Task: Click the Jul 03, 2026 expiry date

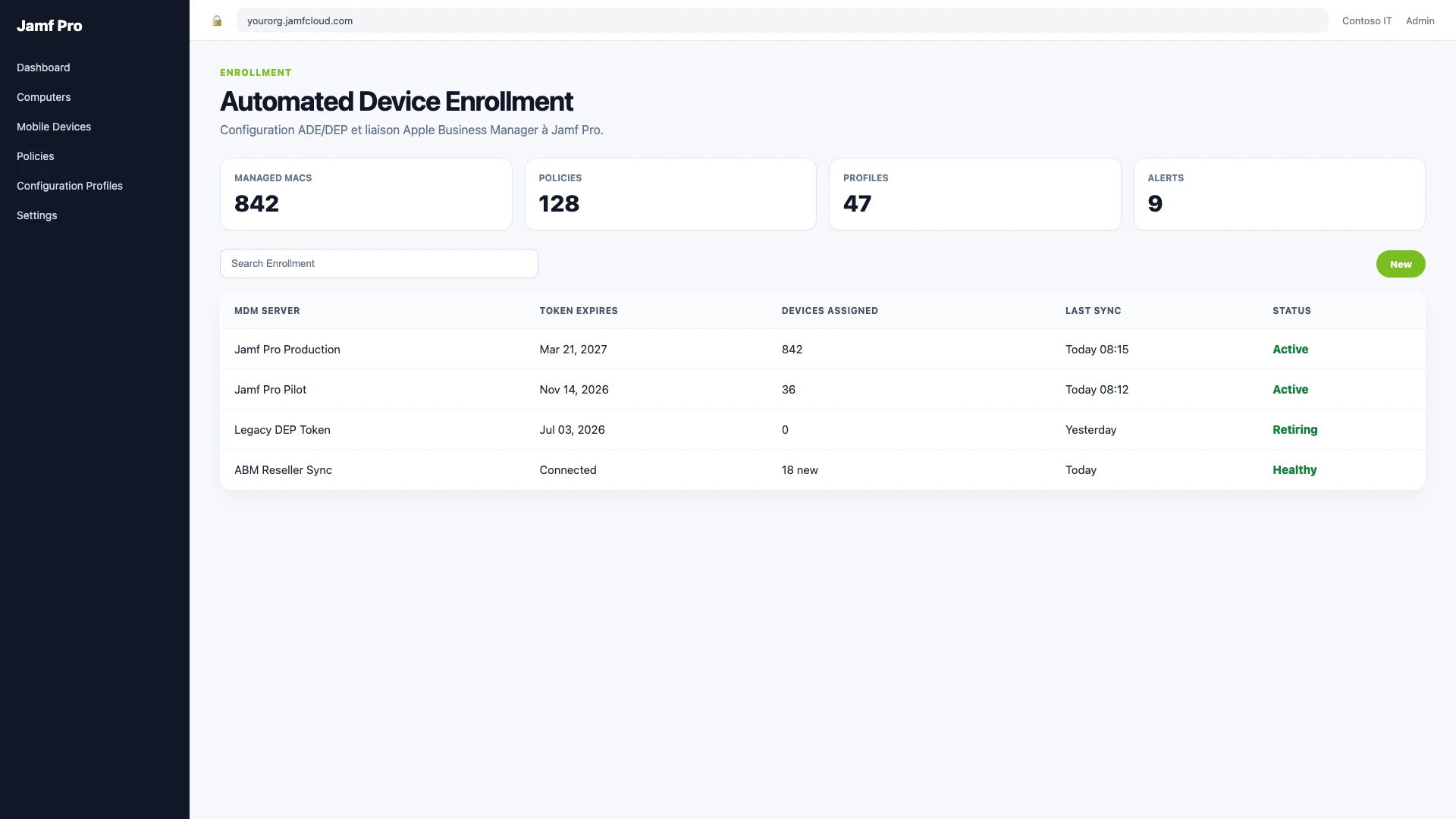Action: tap(572, 430)
